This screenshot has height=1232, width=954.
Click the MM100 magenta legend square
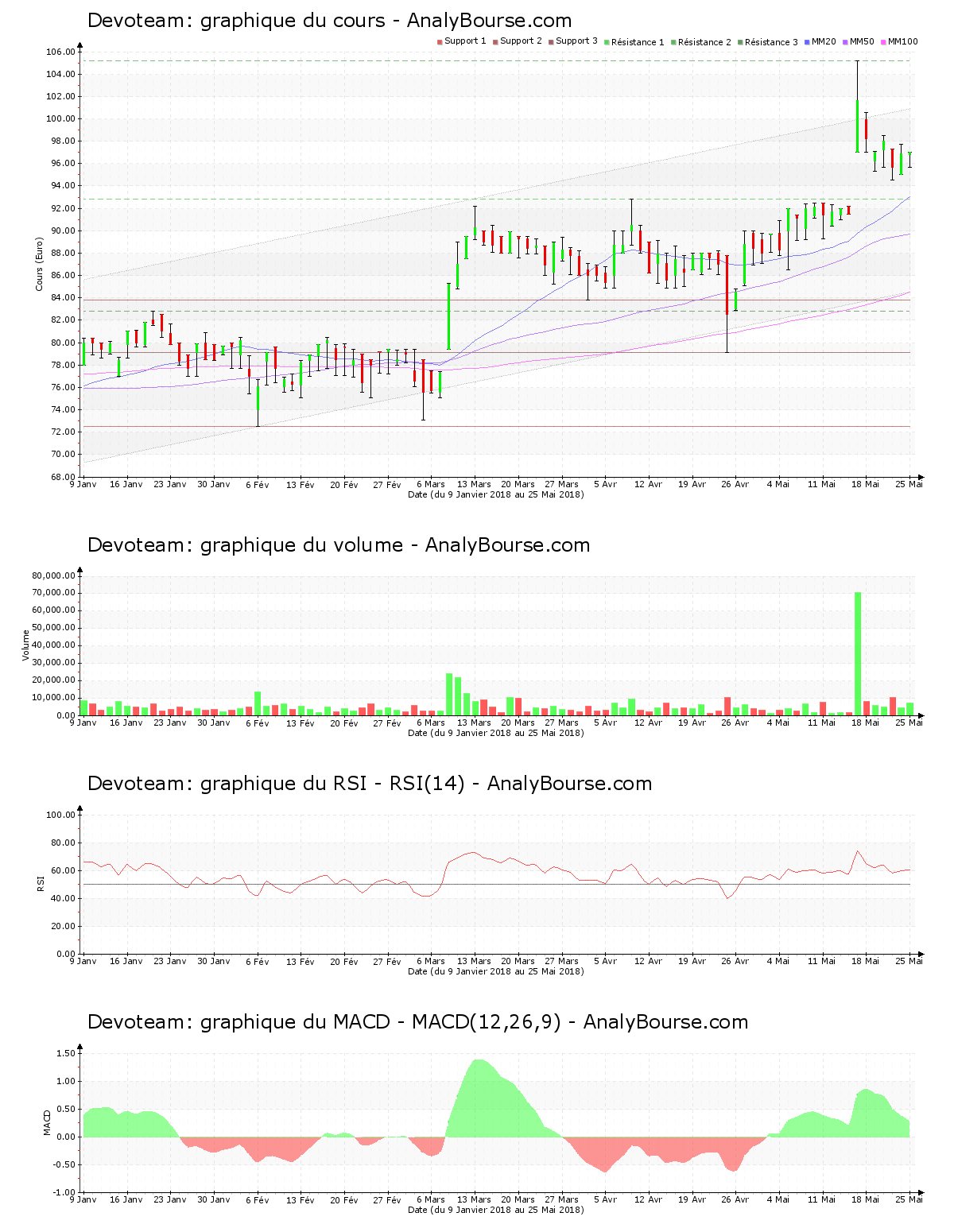[x=884, y=41]
